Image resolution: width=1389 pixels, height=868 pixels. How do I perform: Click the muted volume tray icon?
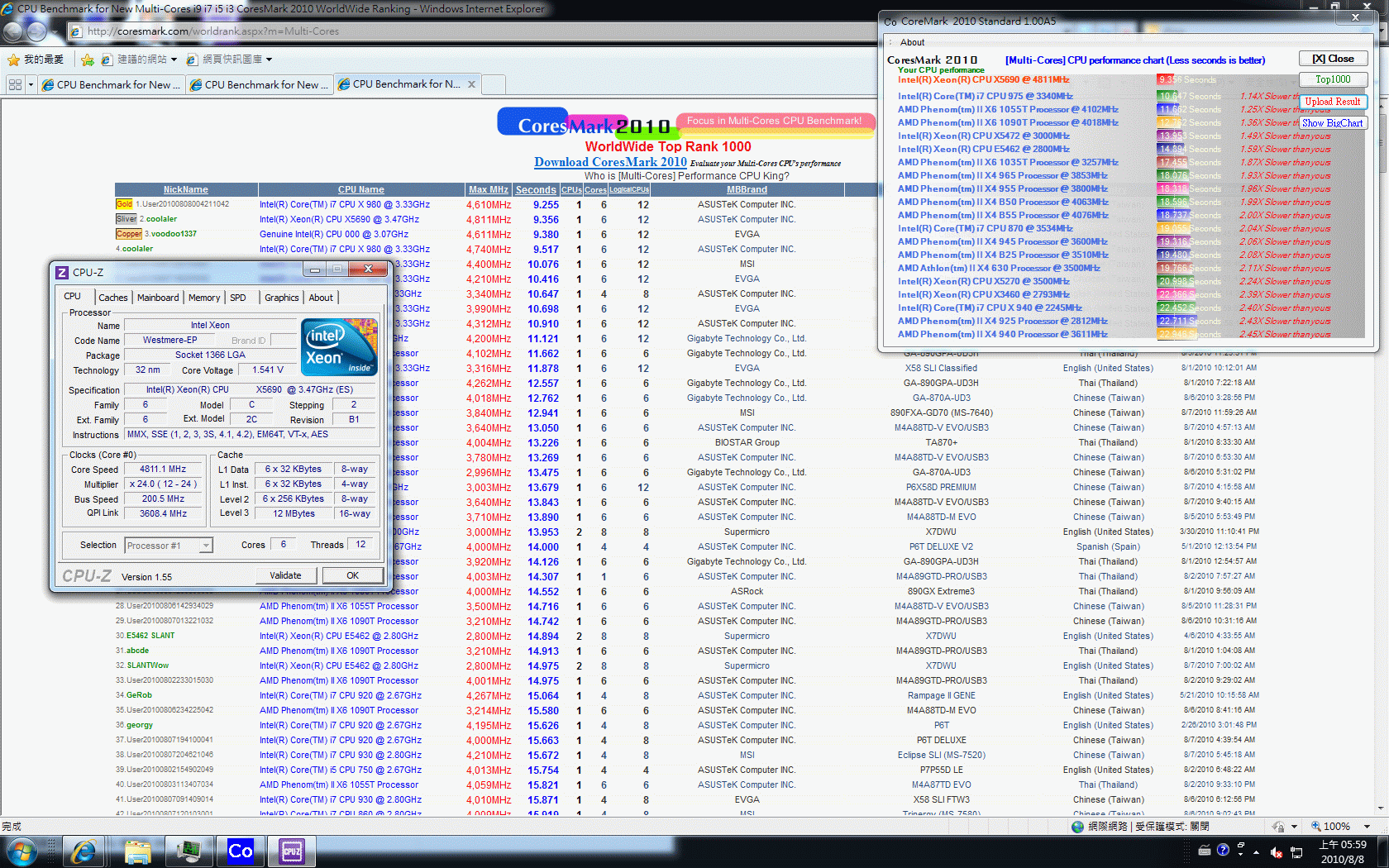coord(1277,851)
